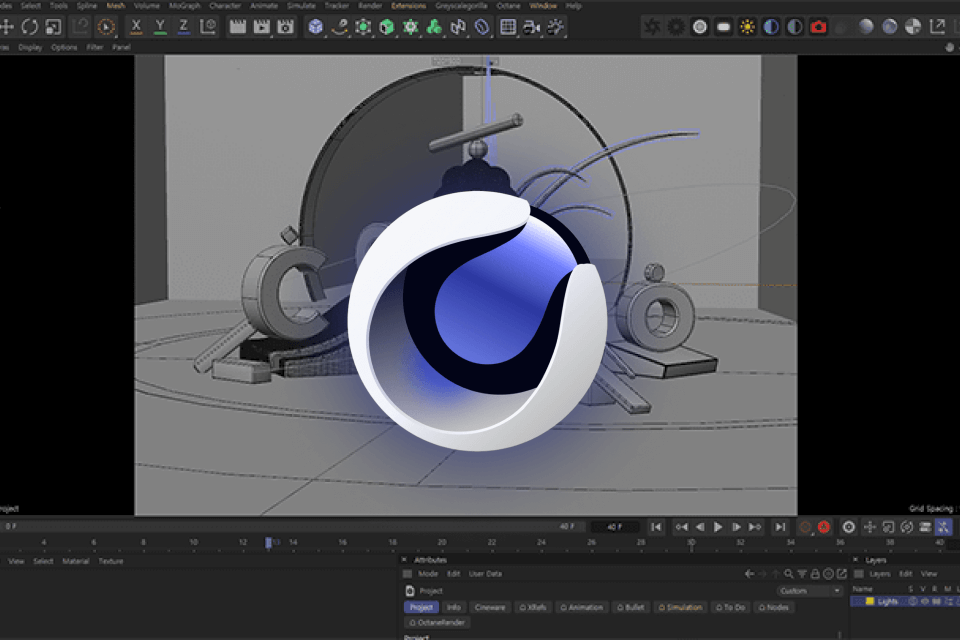Play the animation forward
The height and width of the screenshot is (640, 960).
718,527
